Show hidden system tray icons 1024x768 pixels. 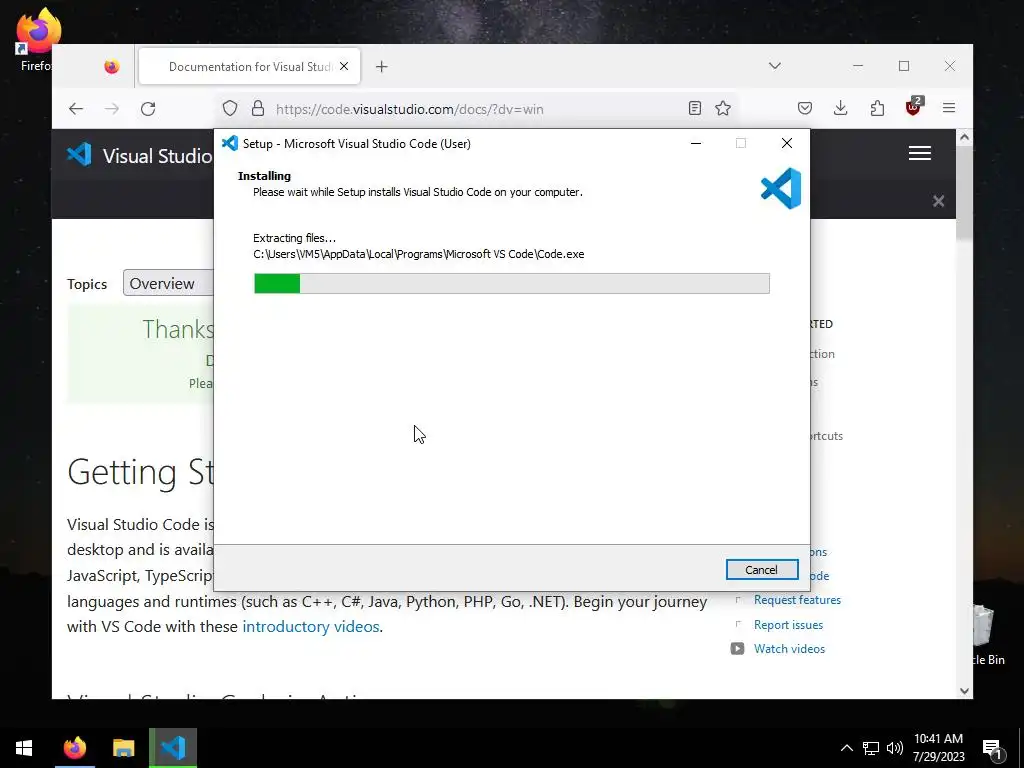[x=846, y=748]
